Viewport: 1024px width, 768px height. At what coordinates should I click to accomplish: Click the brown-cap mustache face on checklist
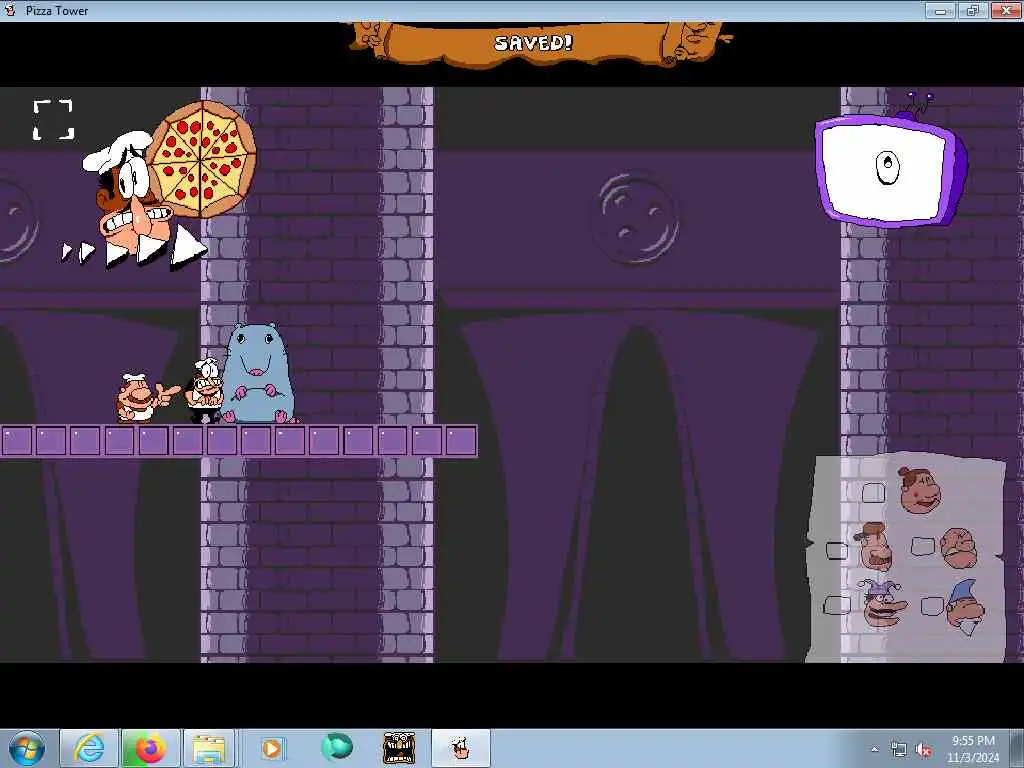873,547
